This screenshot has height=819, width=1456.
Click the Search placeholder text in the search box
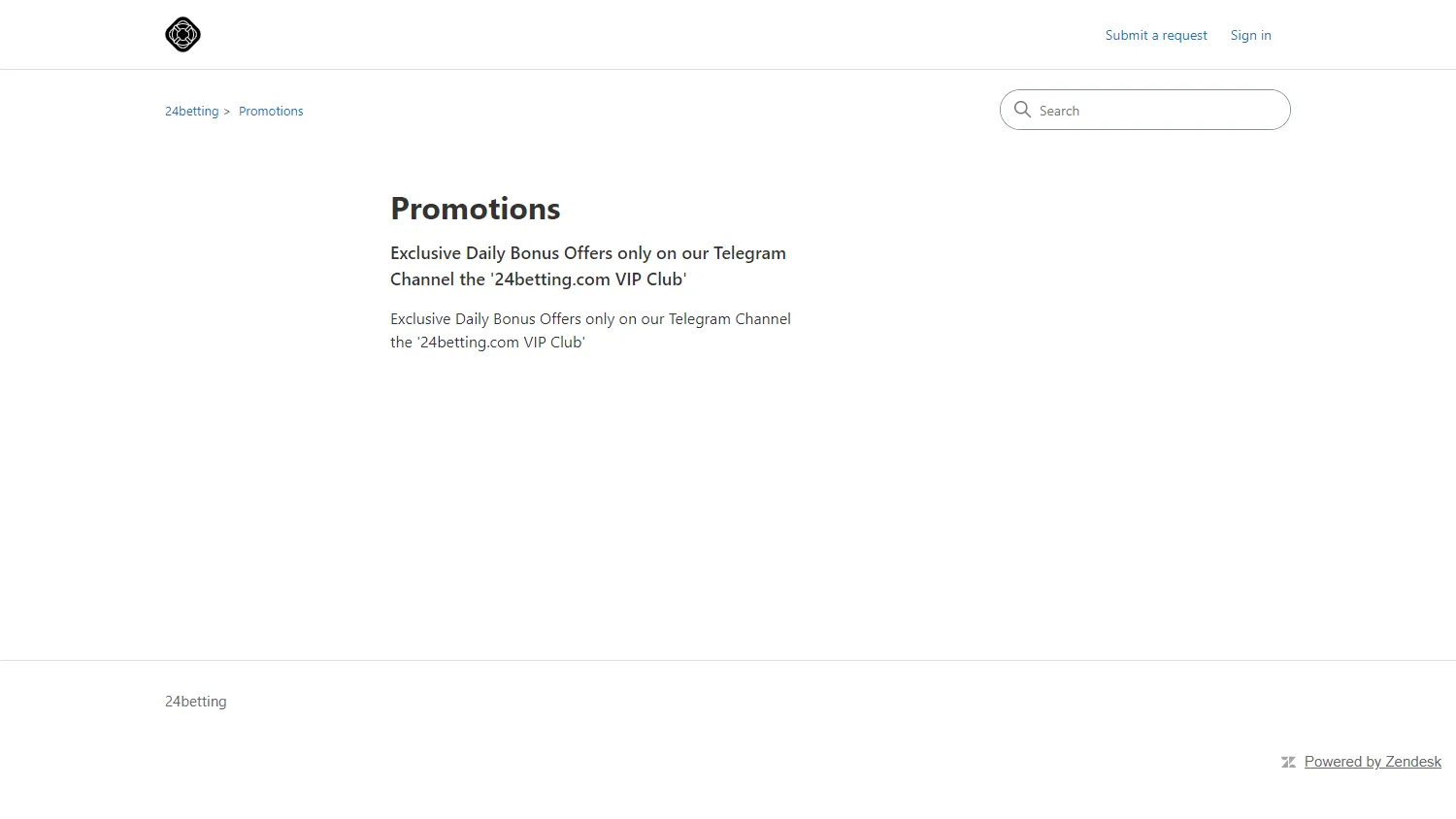tap(1059, 111)
